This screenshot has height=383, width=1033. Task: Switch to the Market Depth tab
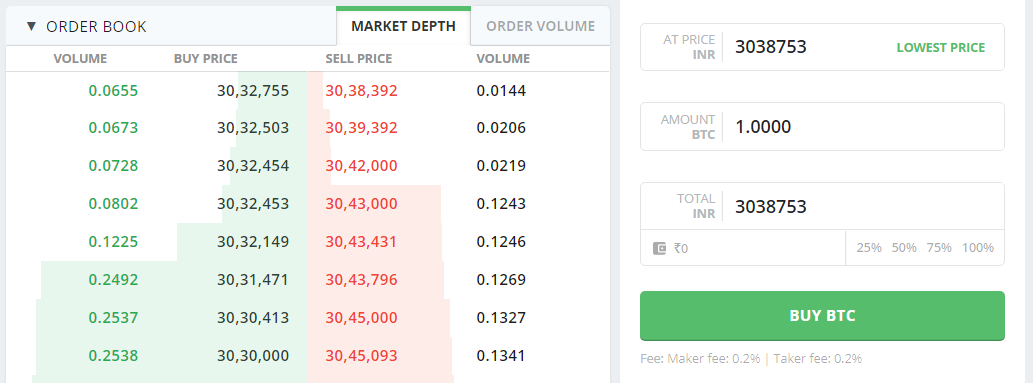pyautogui.click(x=403, y=26)
